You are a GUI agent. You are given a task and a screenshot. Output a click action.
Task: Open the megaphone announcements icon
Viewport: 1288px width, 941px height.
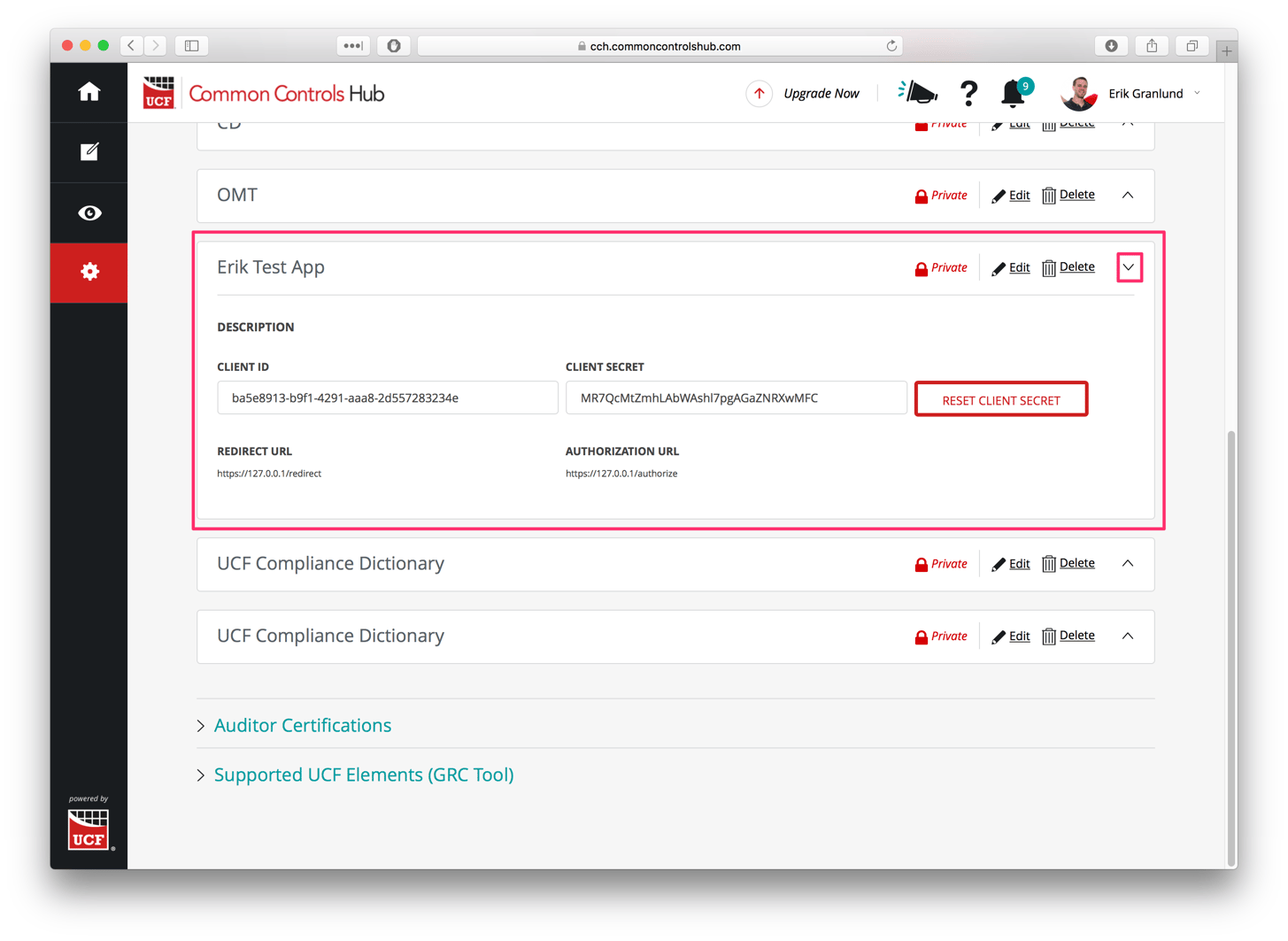tap(917, 92)
